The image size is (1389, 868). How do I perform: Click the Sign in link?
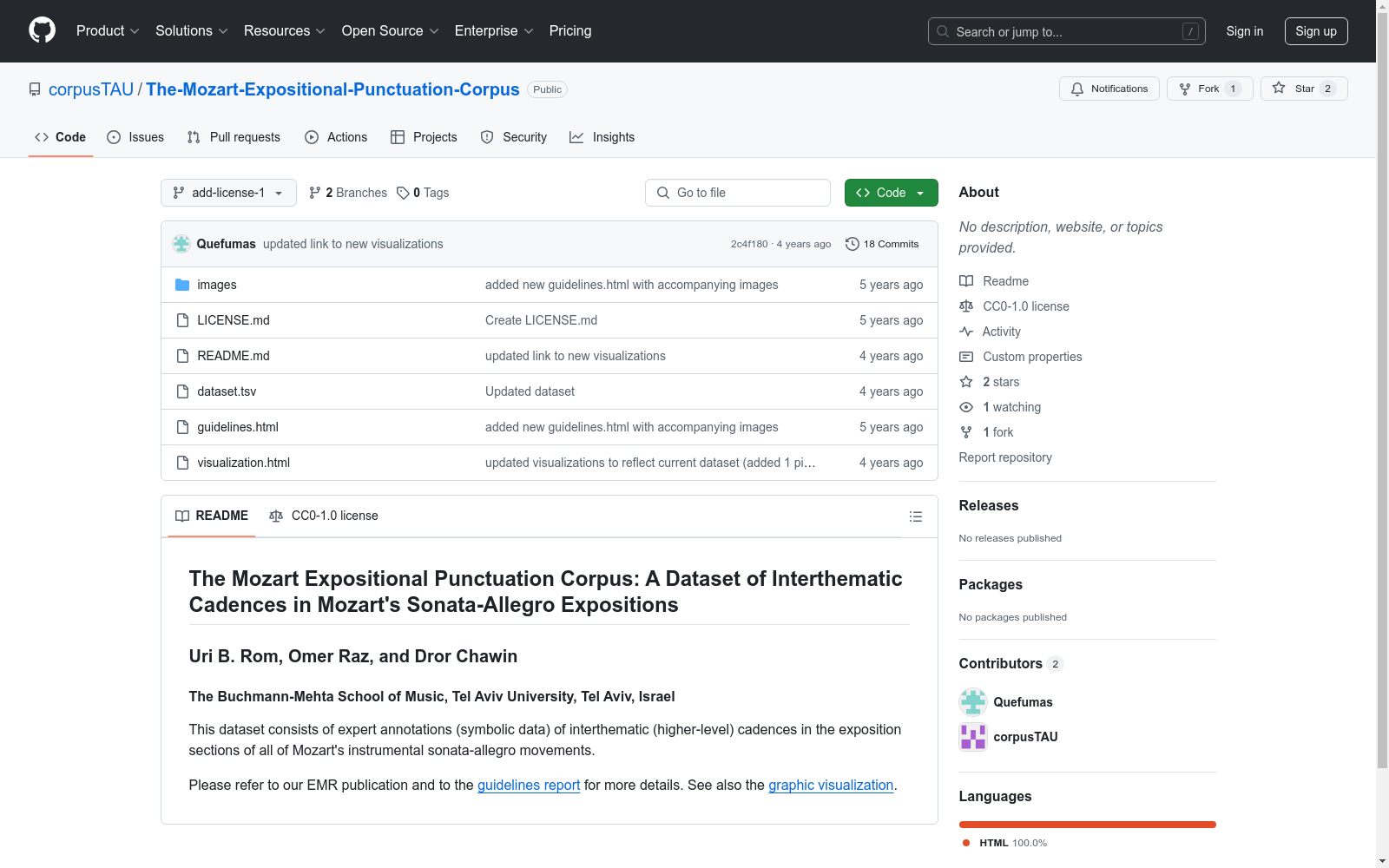coord(1245,31)
